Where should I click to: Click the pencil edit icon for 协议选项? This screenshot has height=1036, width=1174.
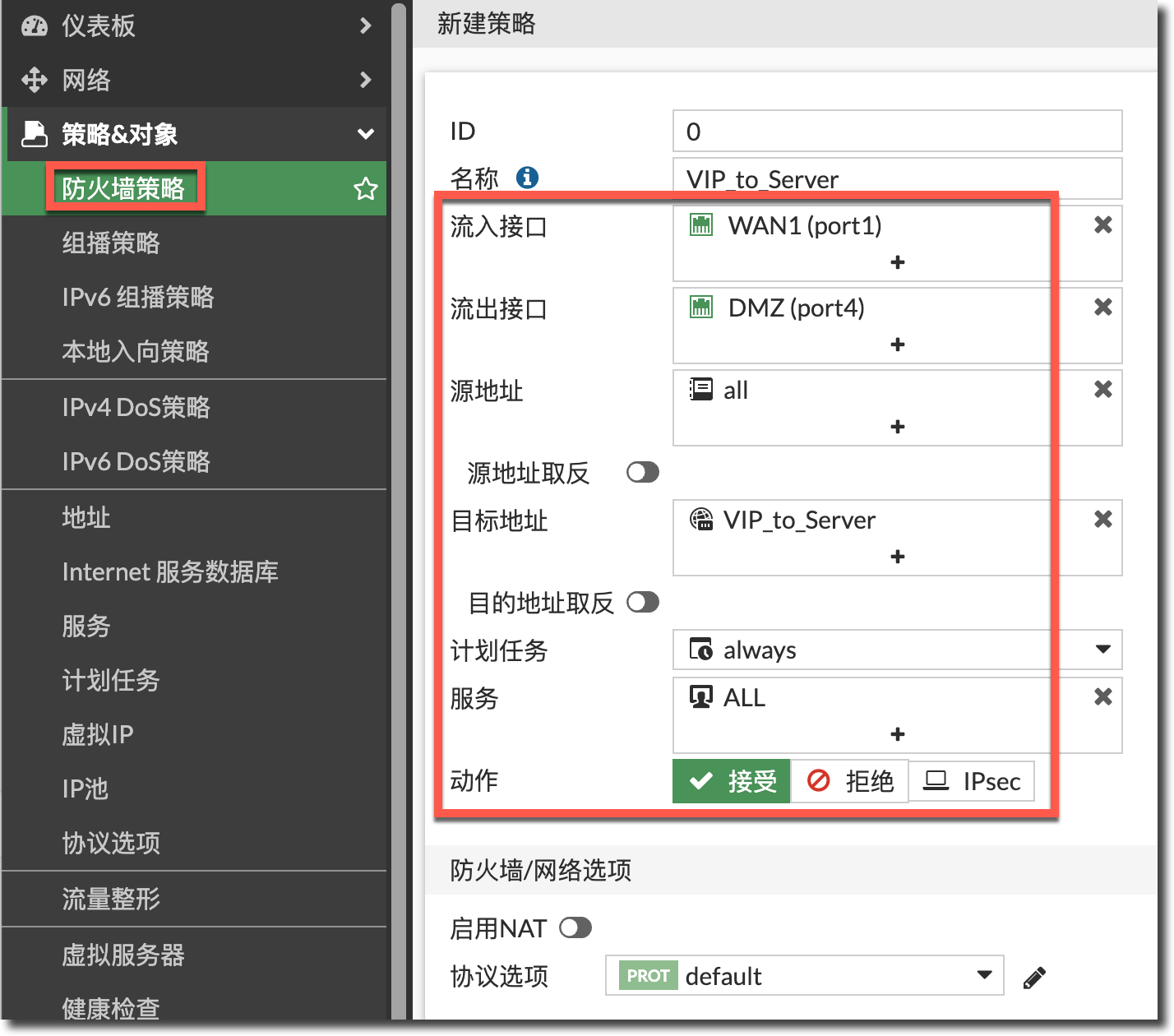[1033, 977]
